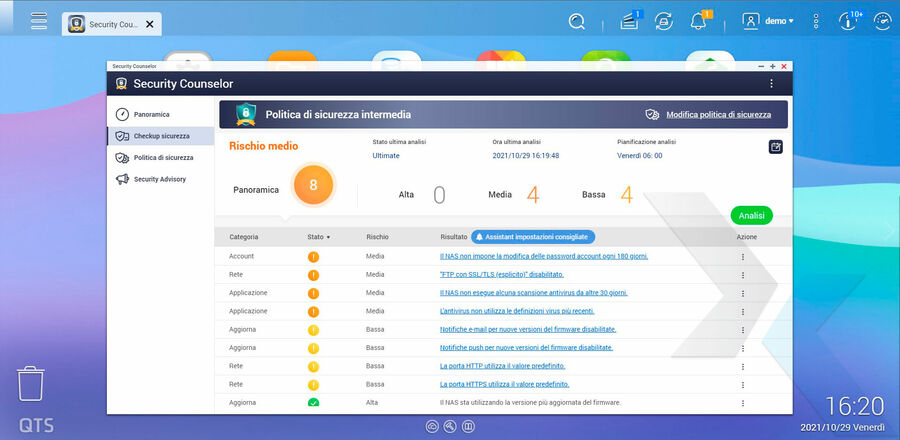Screen dimensions: 900x440
Task: Select Panoramica in the sidebar
Action: tap(151, 114)
